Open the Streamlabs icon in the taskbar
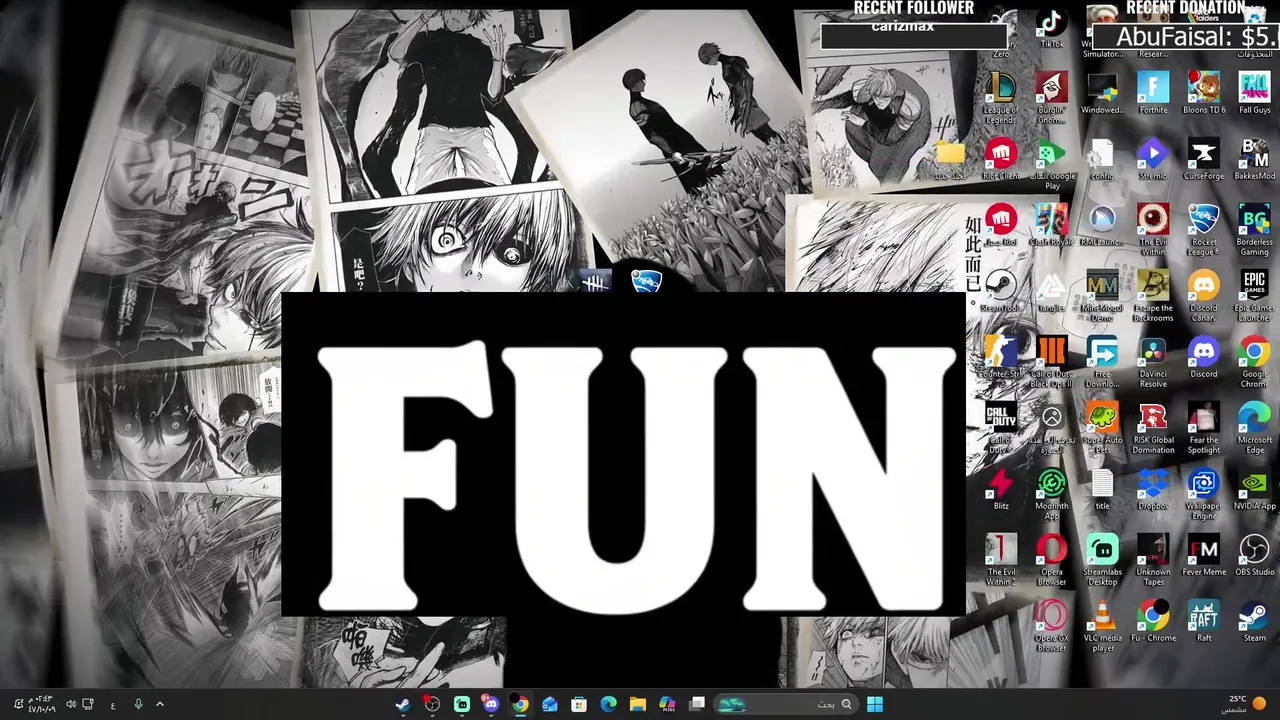 462,704
